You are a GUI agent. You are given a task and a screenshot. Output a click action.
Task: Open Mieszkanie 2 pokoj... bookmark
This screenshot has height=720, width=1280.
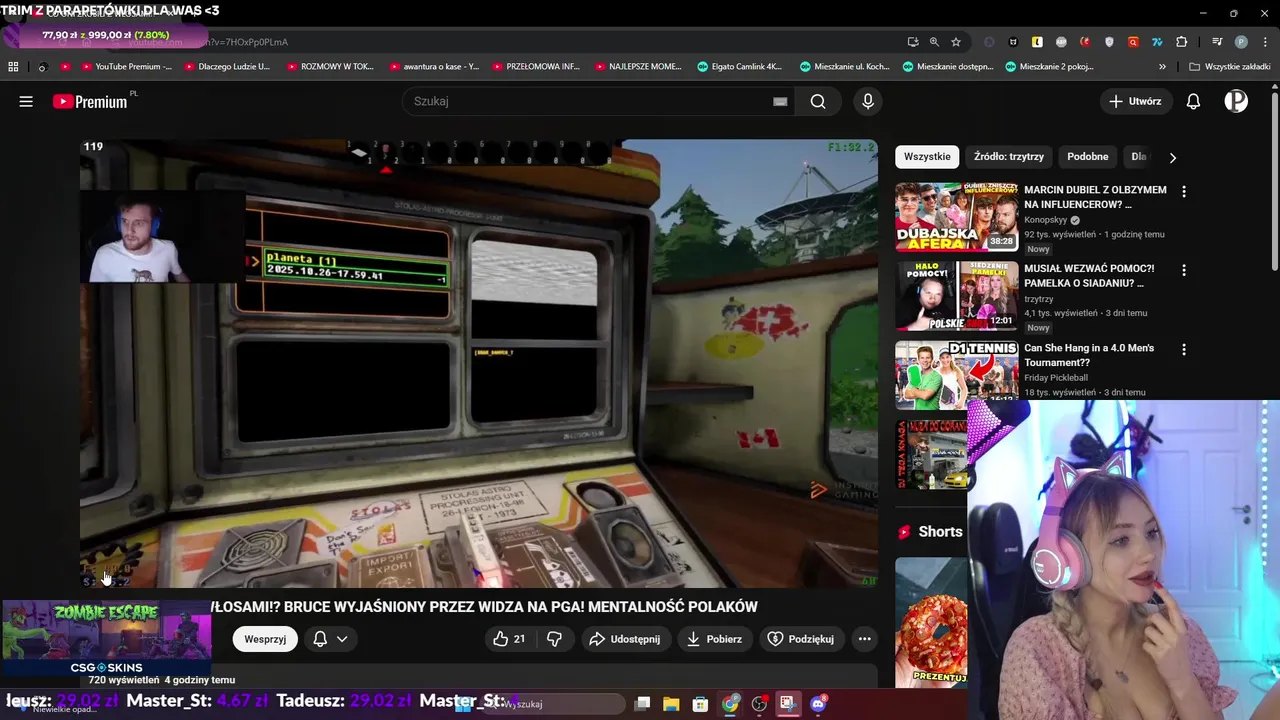tap(1050, 67)
